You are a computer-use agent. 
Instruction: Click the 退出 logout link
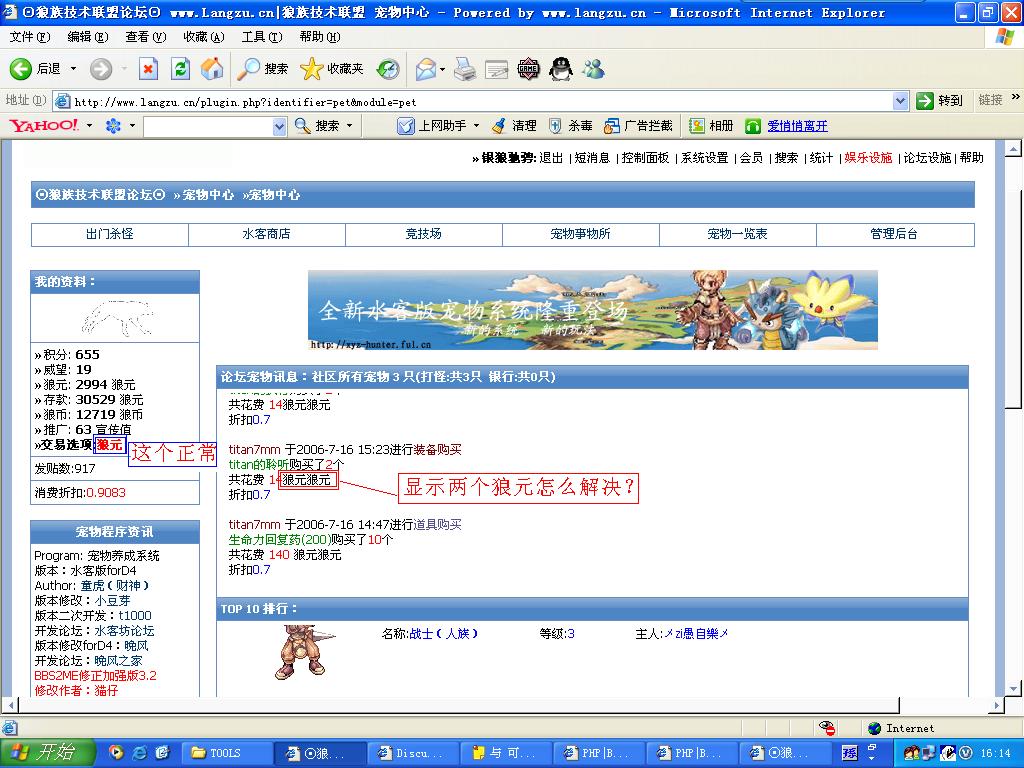pyautogui.click(x=551, y=157)
